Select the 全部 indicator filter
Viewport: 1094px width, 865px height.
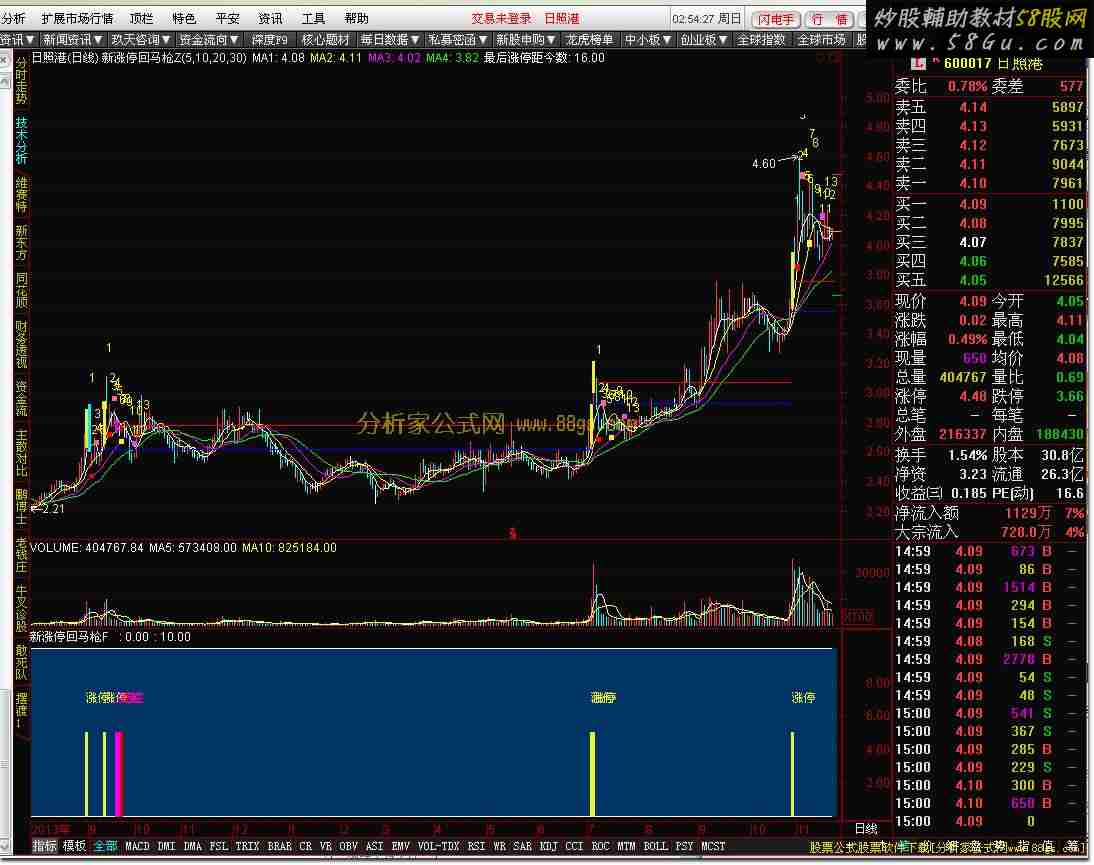pyautogui.click(x=106, y=846)
